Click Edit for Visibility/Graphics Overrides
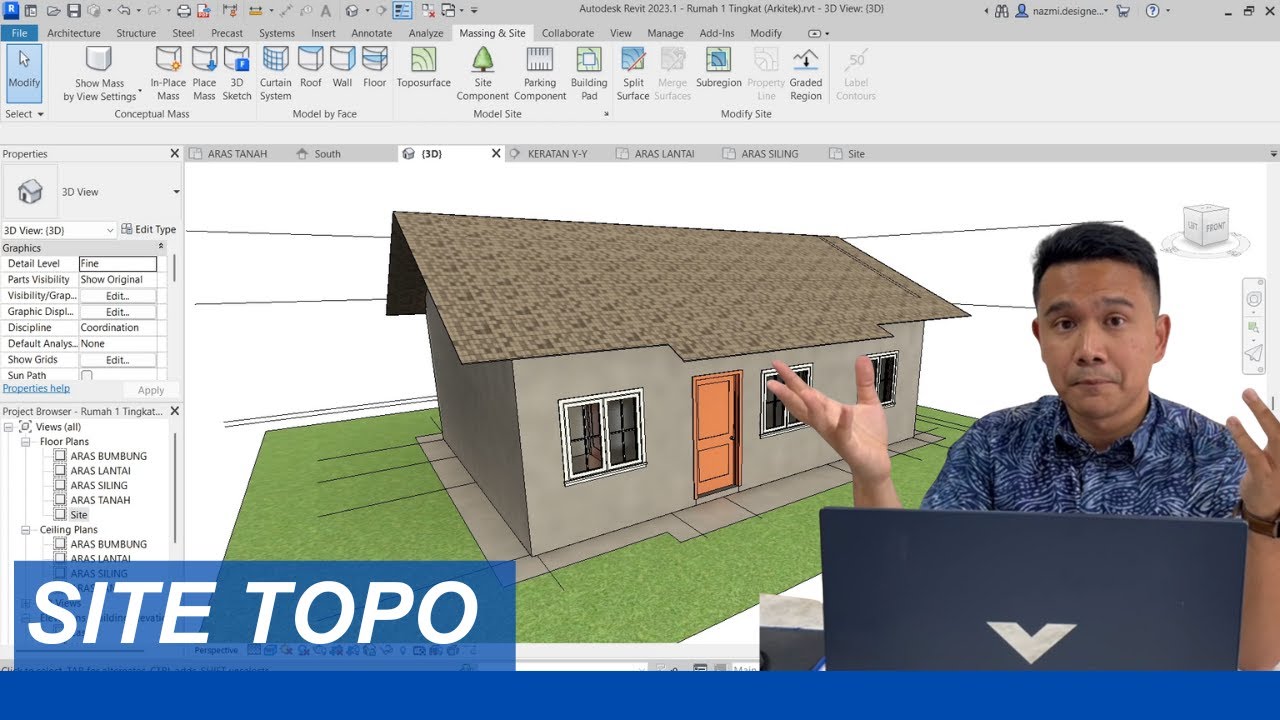The width and height of the screenshot is (1280, 720). pos(118,296)
